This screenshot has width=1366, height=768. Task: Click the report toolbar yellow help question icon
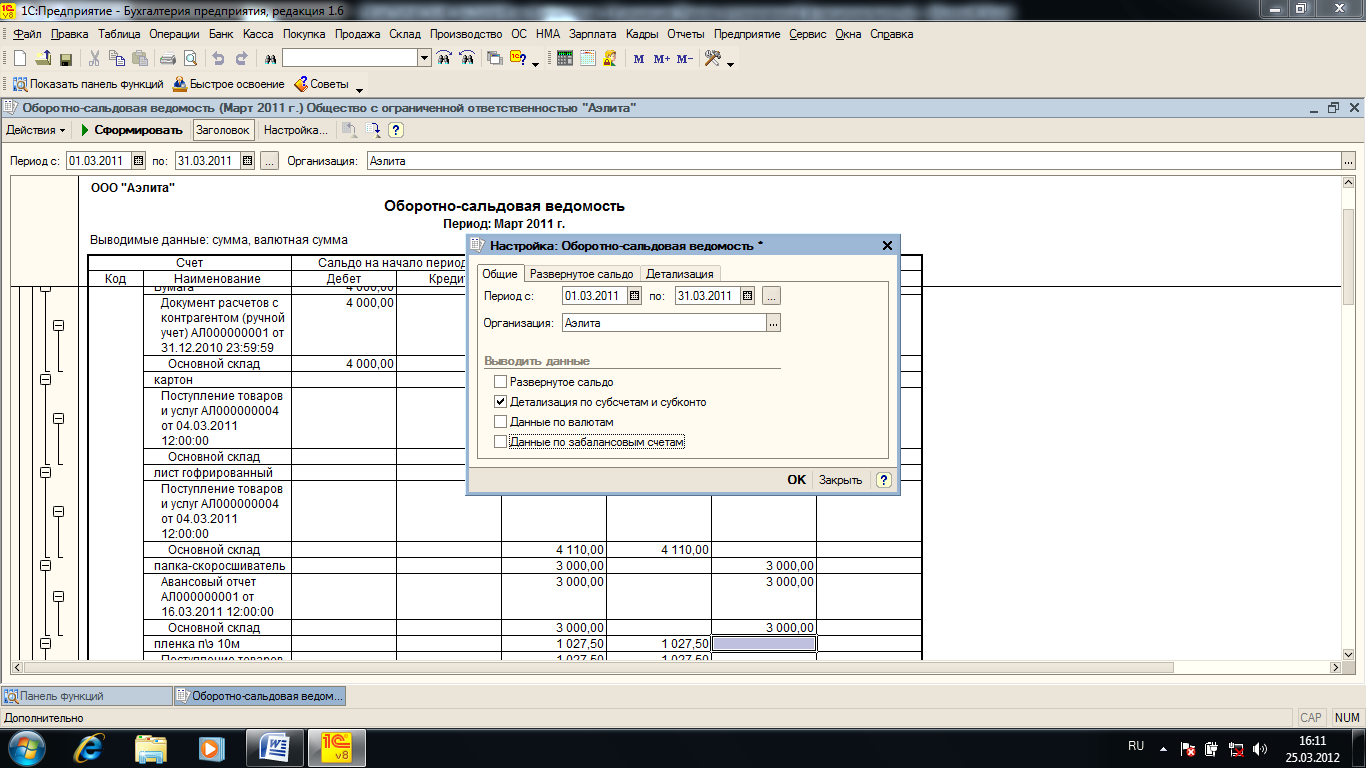396,130
